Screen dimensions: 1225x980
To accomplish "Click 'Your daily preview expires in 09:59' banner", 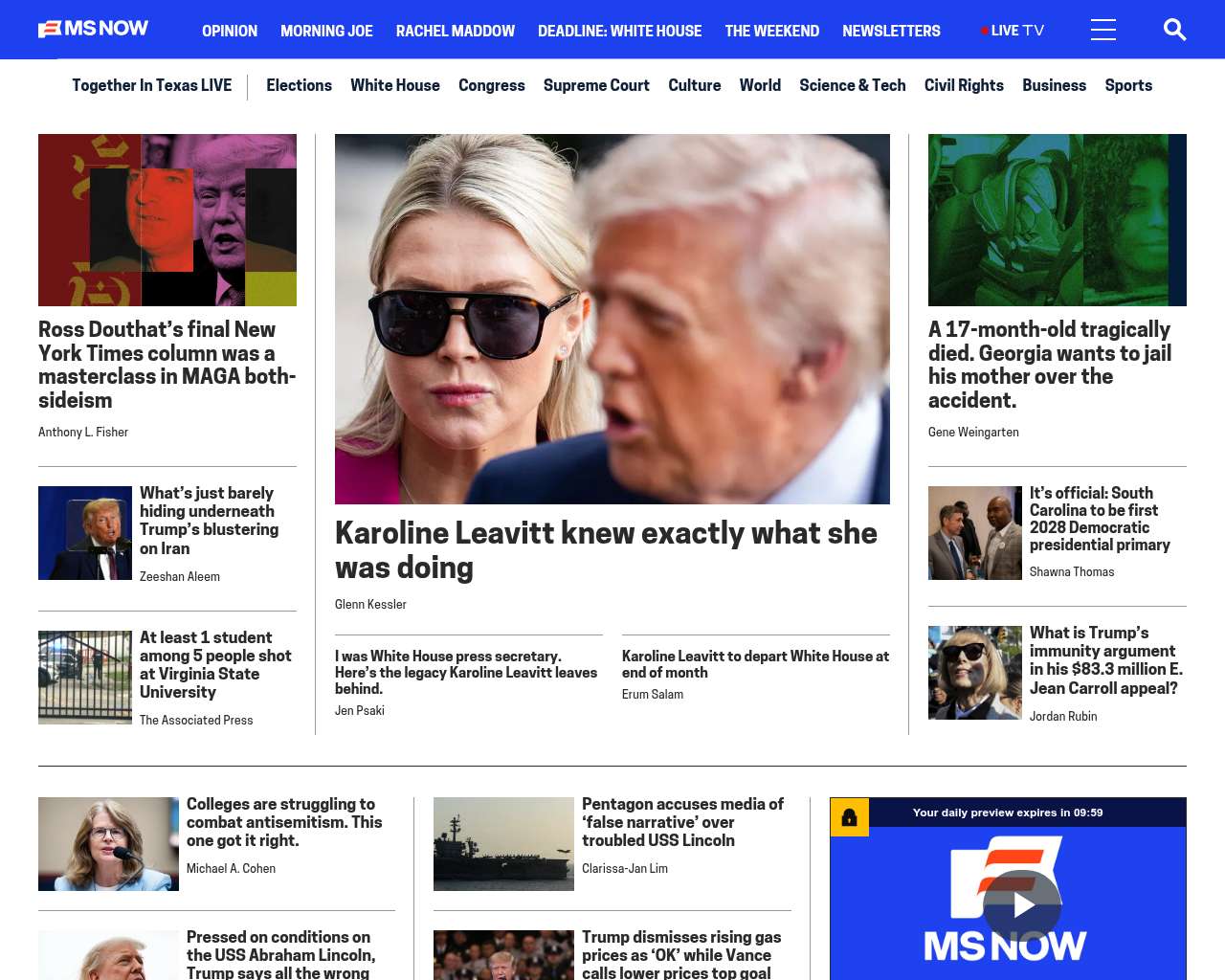I will [x=1008, y=813].
